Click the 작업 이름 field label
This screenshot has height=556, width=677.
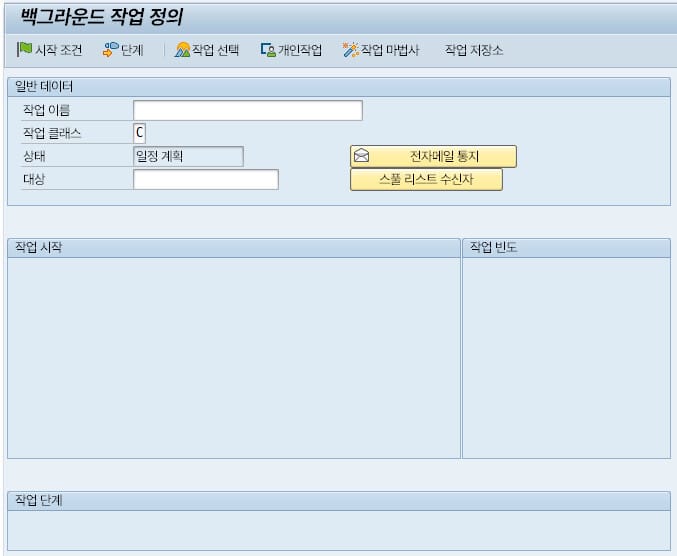point(46,110)
